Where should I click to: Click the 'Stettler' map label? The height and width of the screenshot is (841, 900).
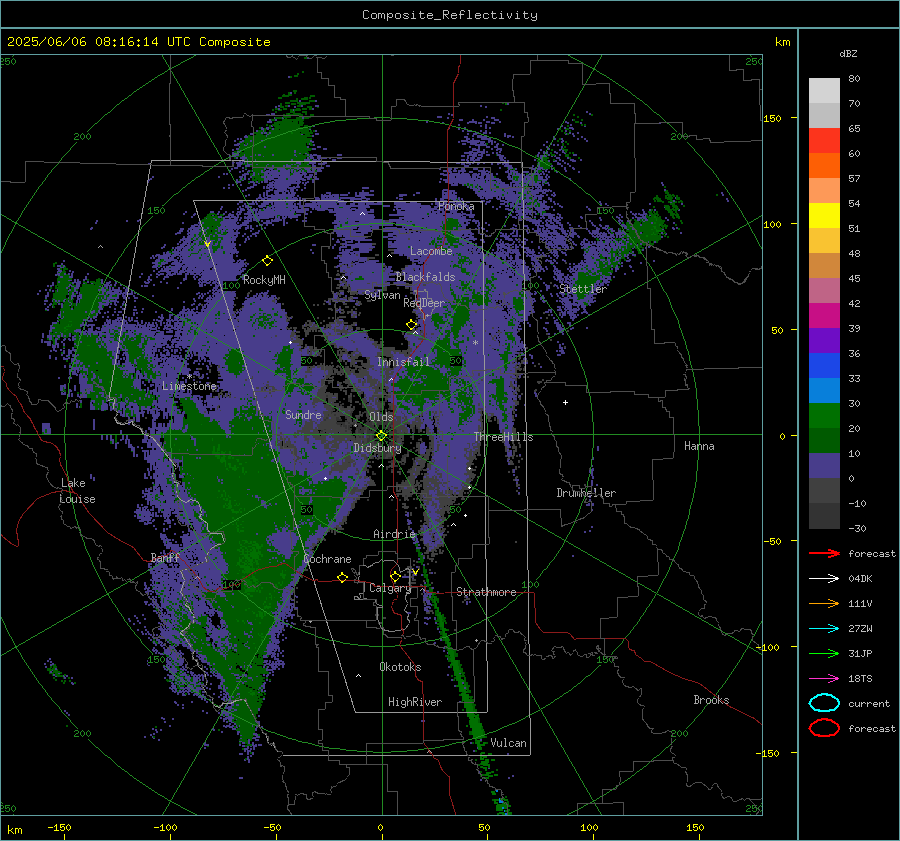(583, 289)
